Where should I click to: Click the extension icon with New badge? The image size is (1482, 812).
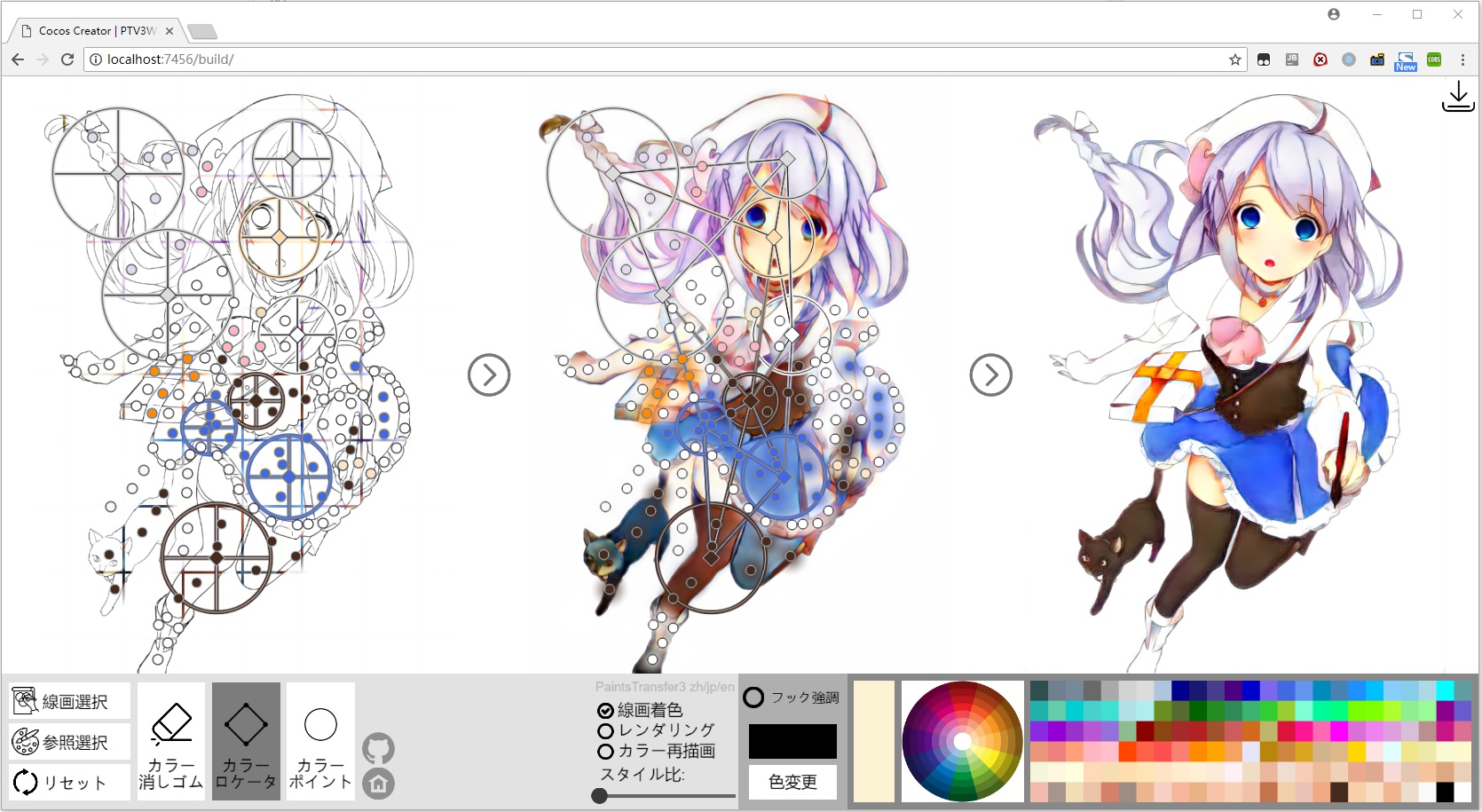1406,60
